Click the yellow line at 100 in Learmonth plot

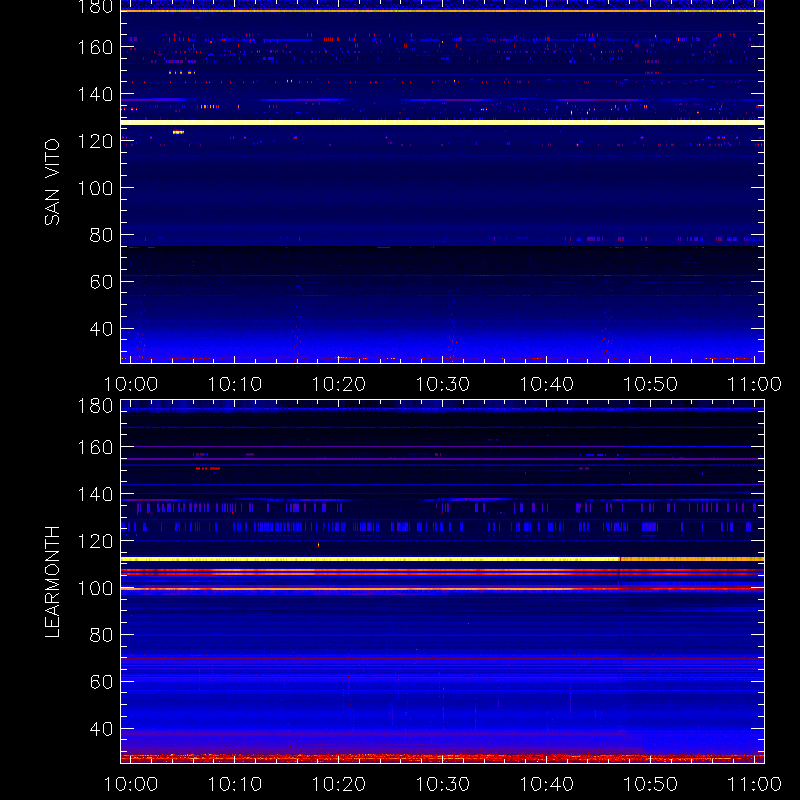442,589
